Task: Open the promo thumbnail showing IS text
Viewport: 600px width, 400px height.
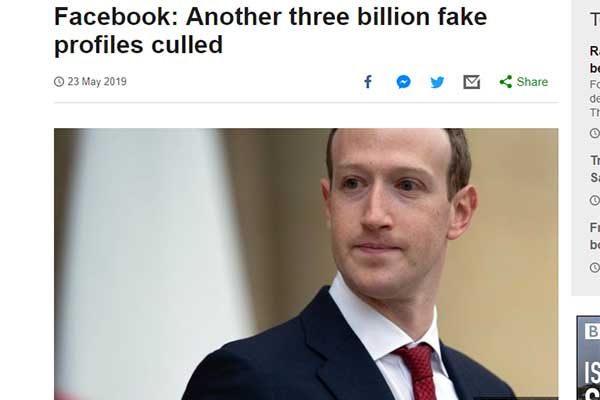Action: pyautogui.click(x=589, y=358)
